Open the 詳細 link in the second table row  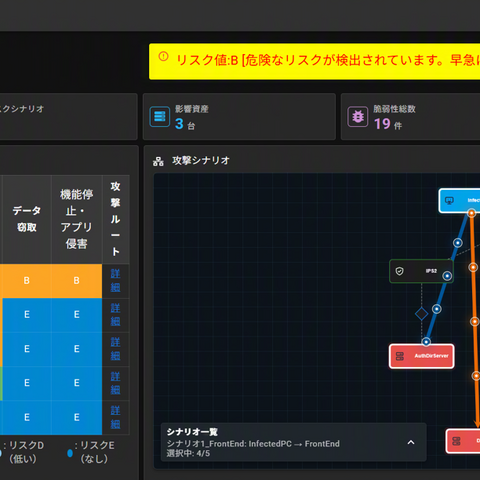click(115, 315)
